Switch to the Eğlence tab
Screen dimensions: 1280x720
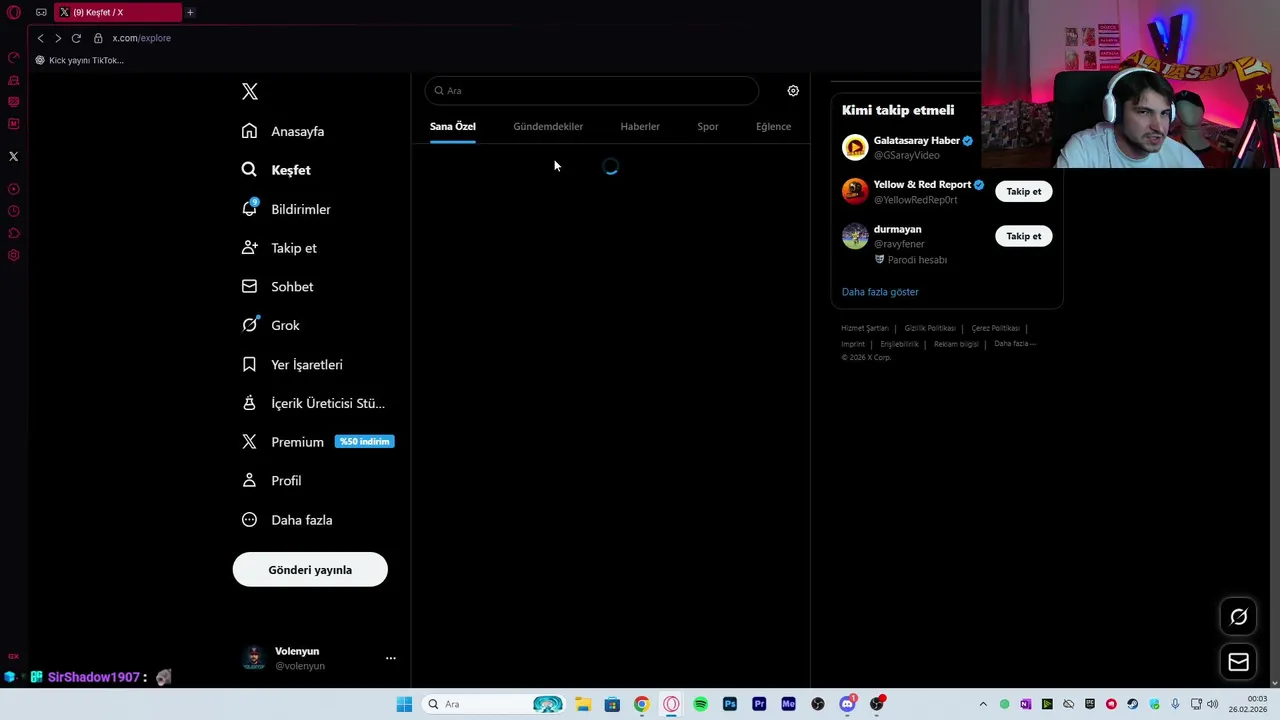pos(773,127)
